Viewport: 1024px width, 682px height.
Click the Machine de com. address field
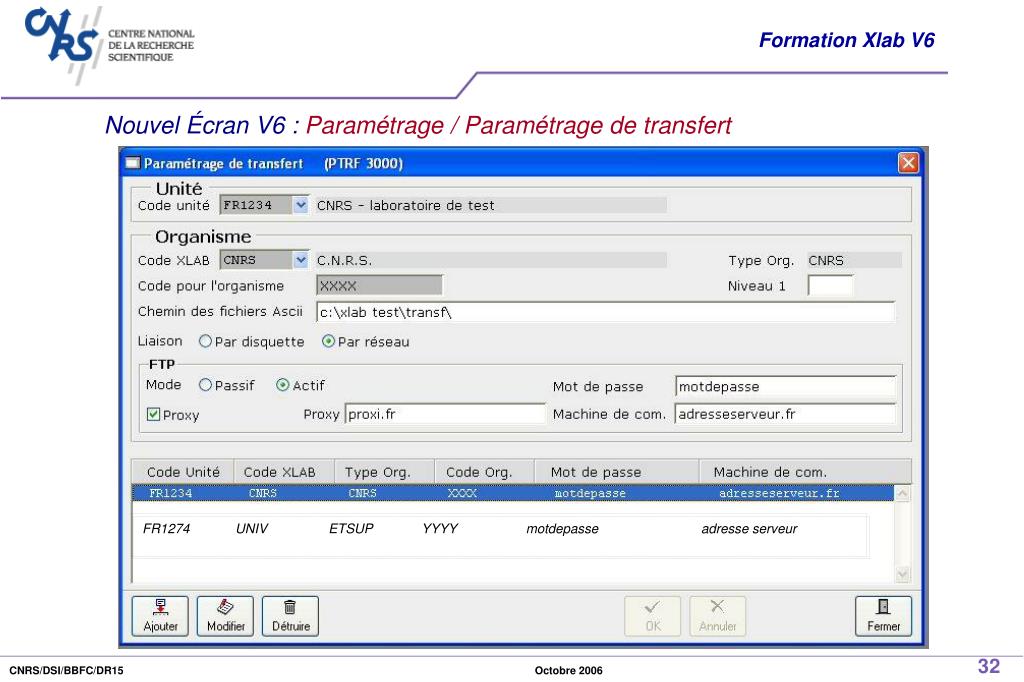coord(785,414)
